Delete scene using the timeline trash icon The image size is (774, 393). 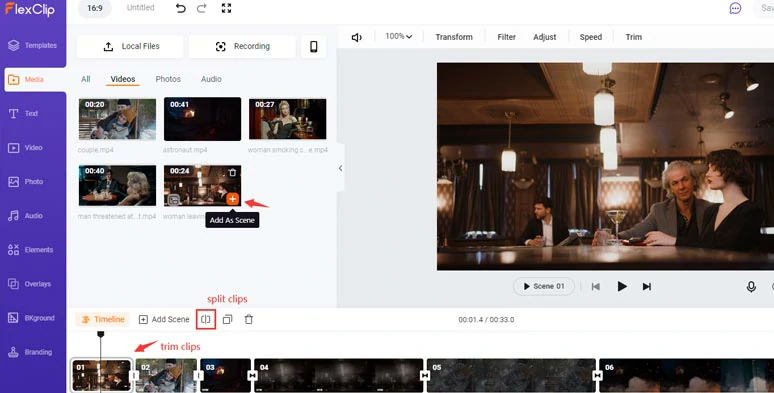(x=249, y=319)
